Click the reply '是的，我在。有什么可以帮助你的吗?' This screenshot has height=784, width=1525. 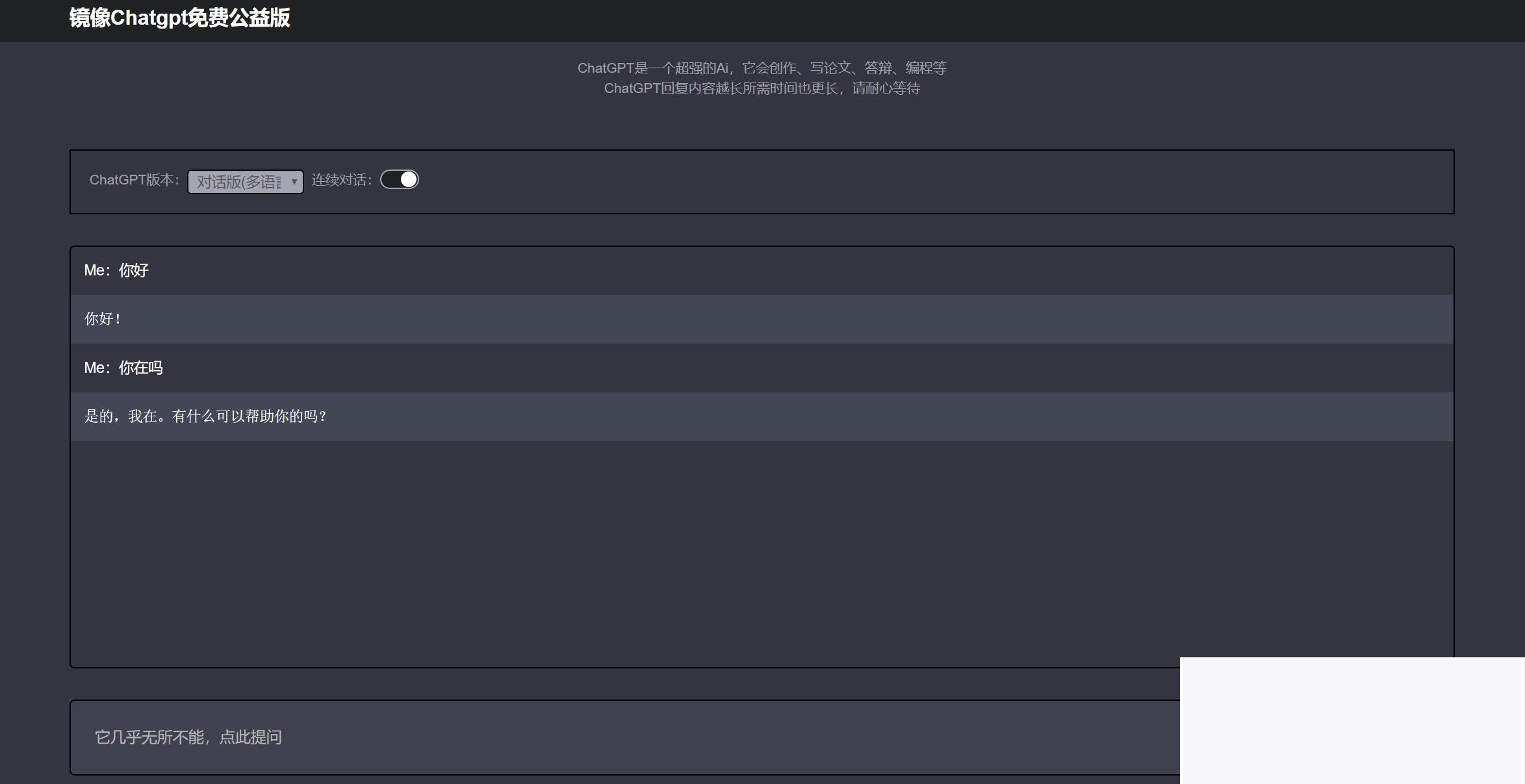pos(205,416)
